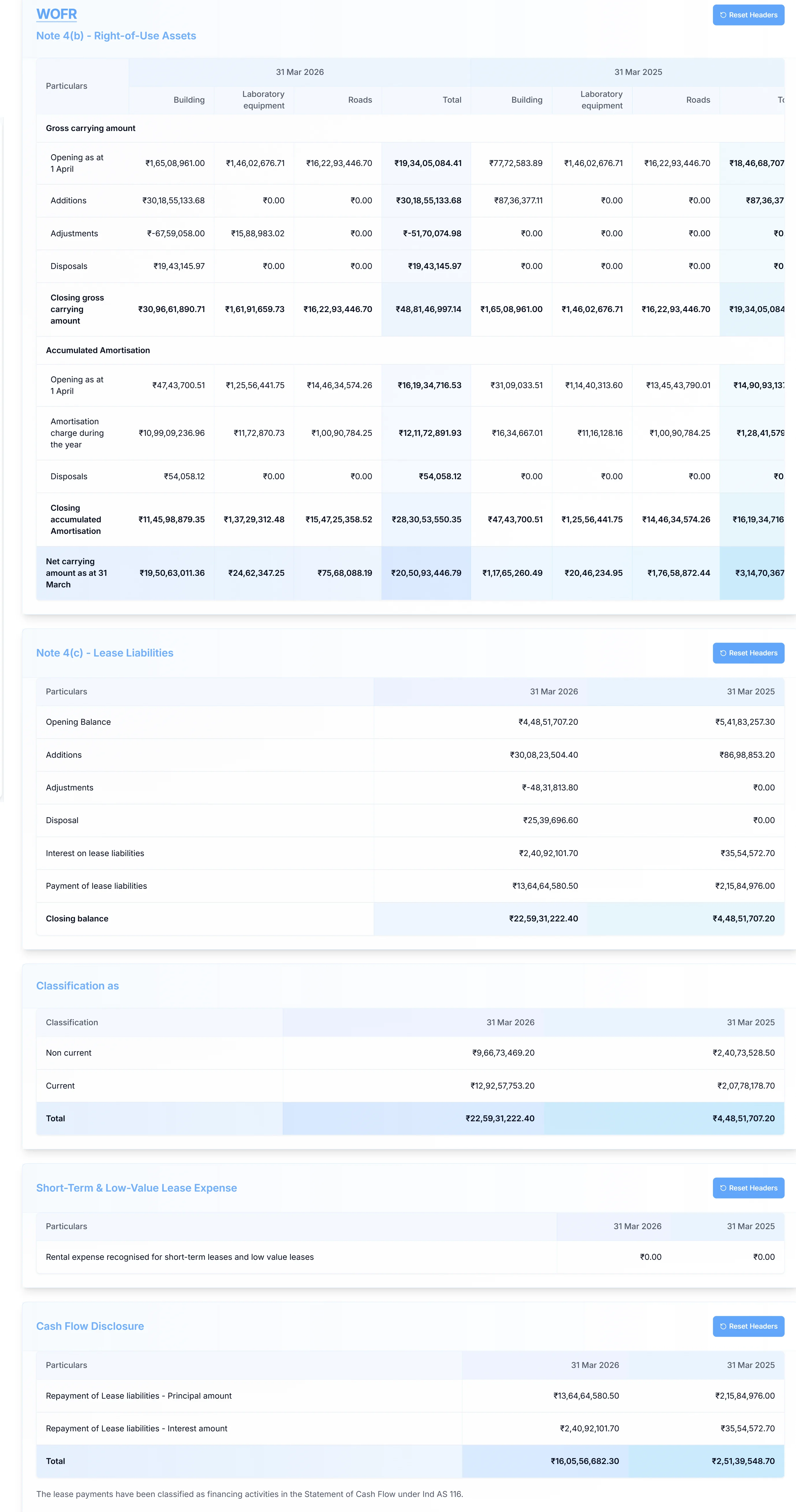796x1512 pixels.
Task: Click Reset Headers in Short-Term Lease Expense section
Action: (x=748, y=1188)
